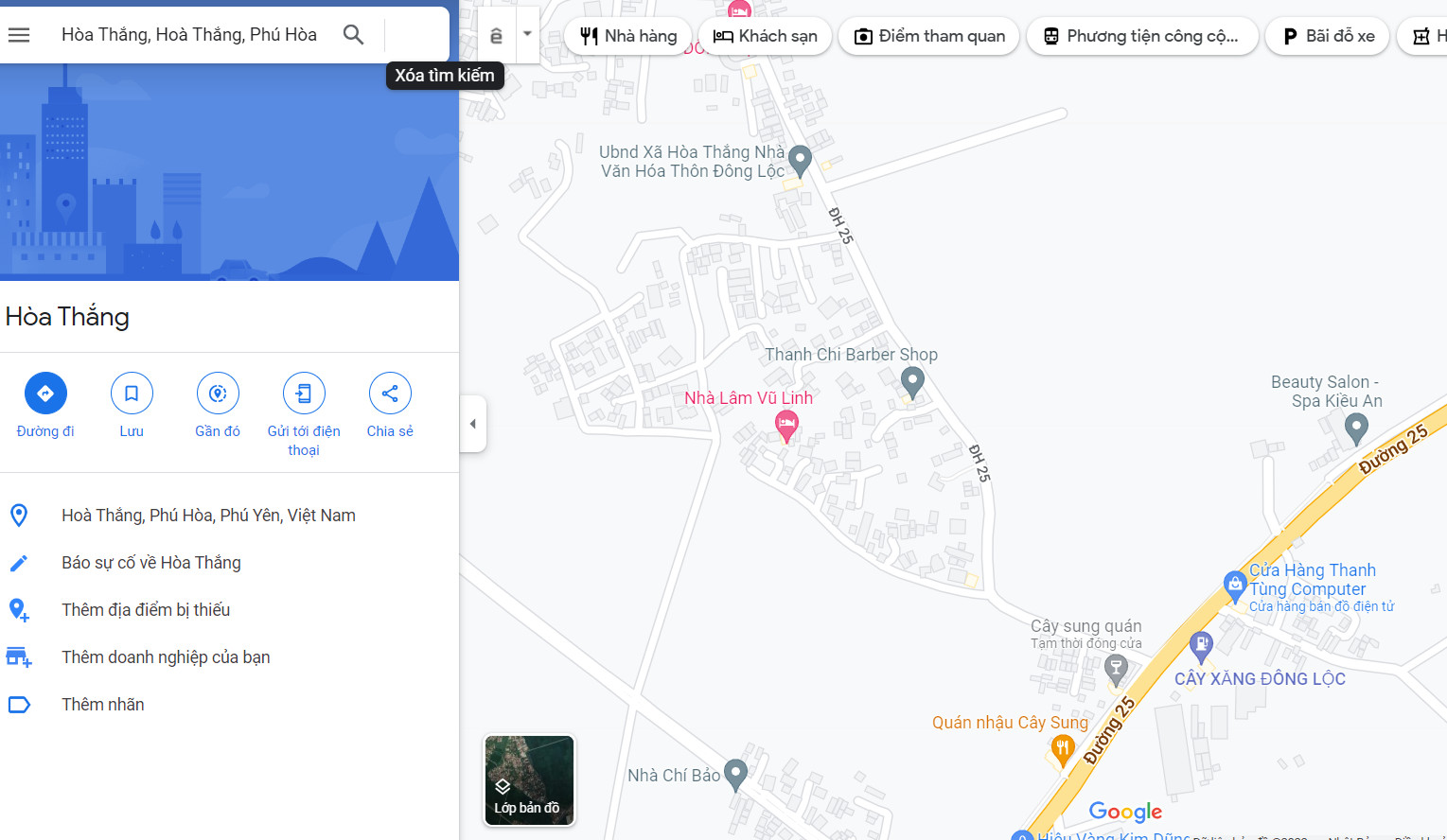Click Quán nhậu Cây Sung label

(1010, 723)
